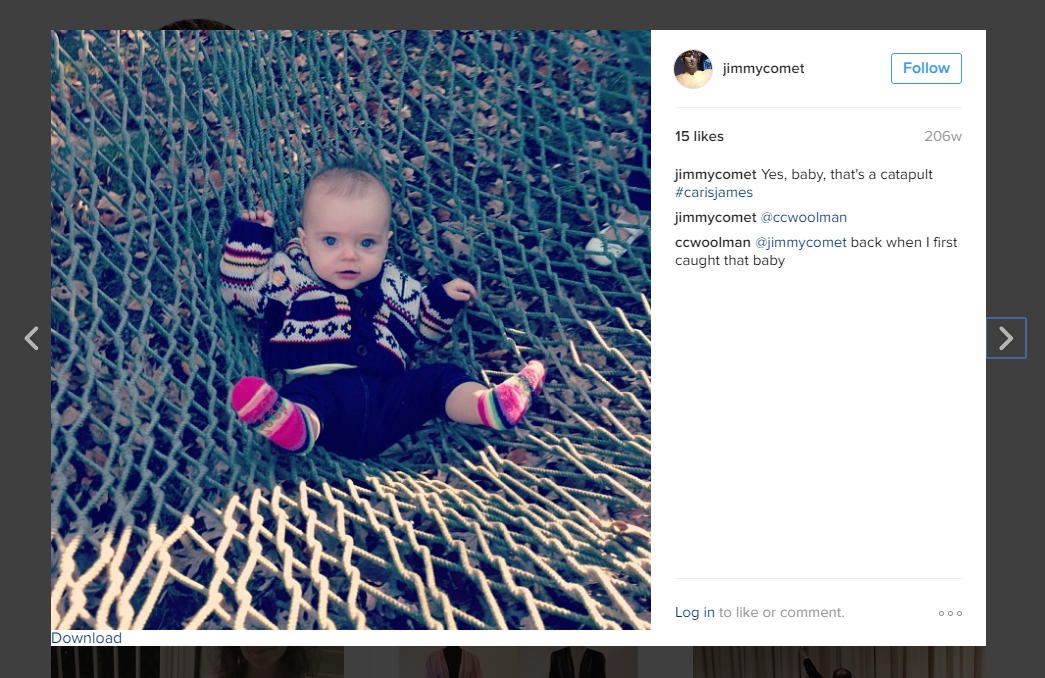Open the bottom-left background thumbnail
Screen dimensions: 1045x678
pos(197,662)
